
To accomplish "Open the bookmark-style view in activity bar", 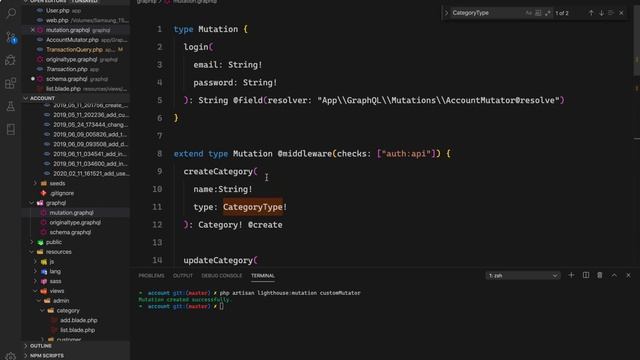I will pos(11,129).
